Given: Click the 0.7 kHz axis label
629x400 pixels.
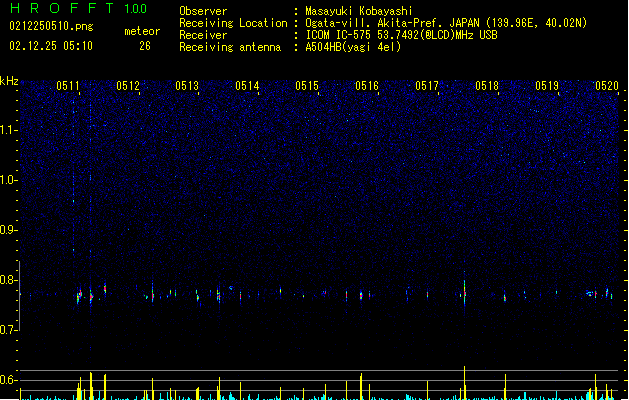Looking at the screenshot, I should click(x=8, y=330).
